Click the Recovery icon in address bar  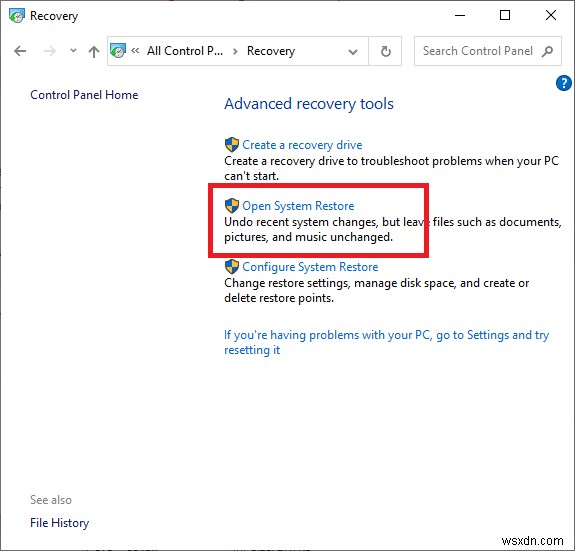click(x=118, y=51)
